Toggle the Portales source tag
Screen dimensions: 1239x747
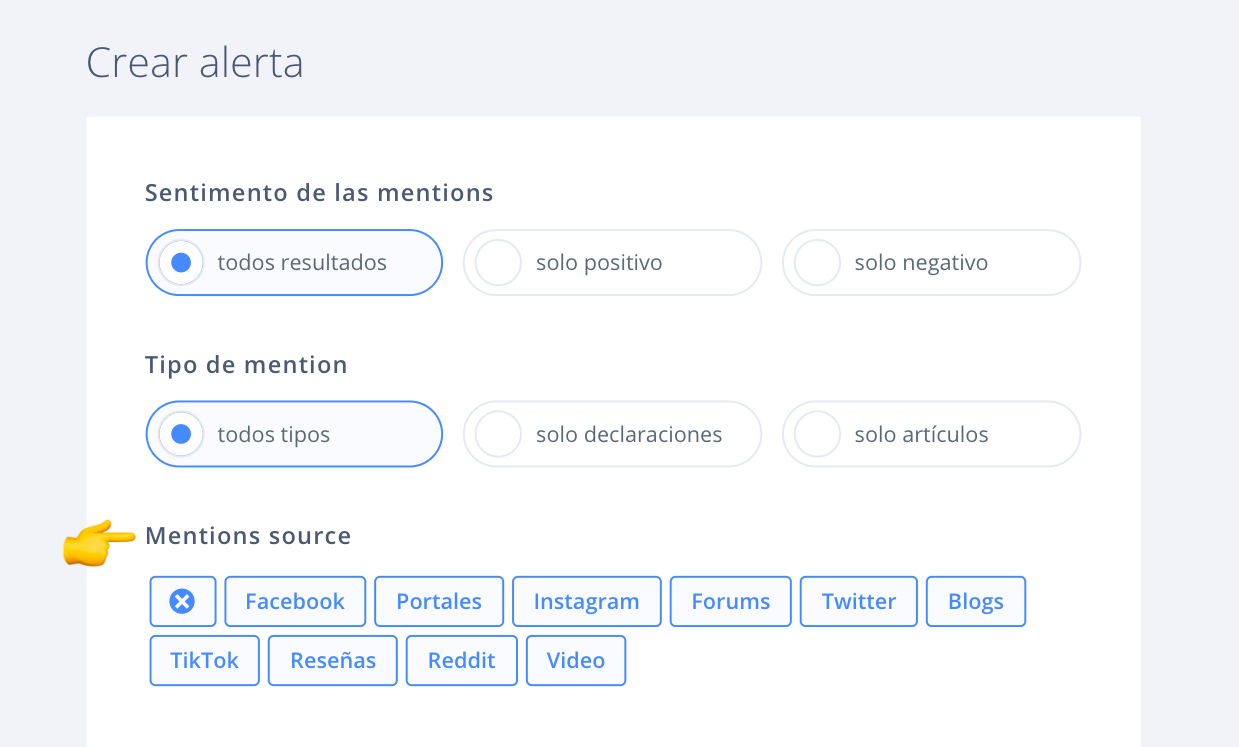(439, 601)
